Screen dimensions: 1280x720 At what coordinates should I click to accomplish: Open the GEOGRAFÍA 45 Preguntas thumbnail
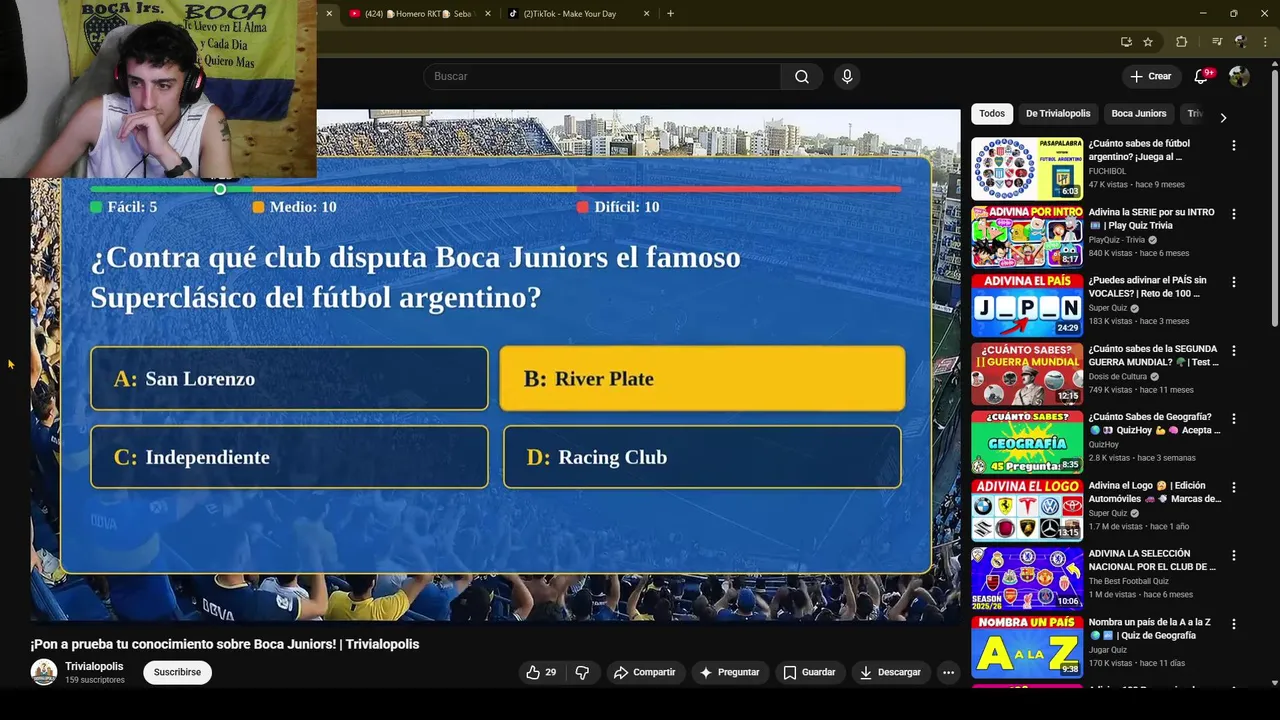tap(1027, 441)
